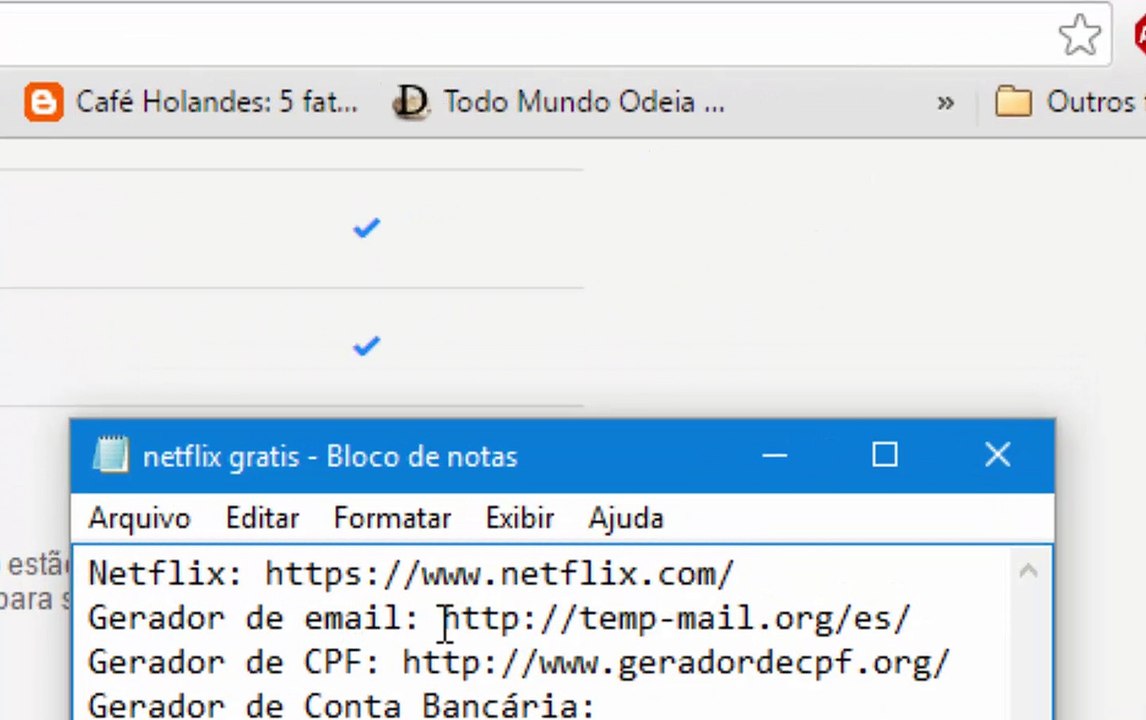Close the netflix gratis Notepad window

998,455
